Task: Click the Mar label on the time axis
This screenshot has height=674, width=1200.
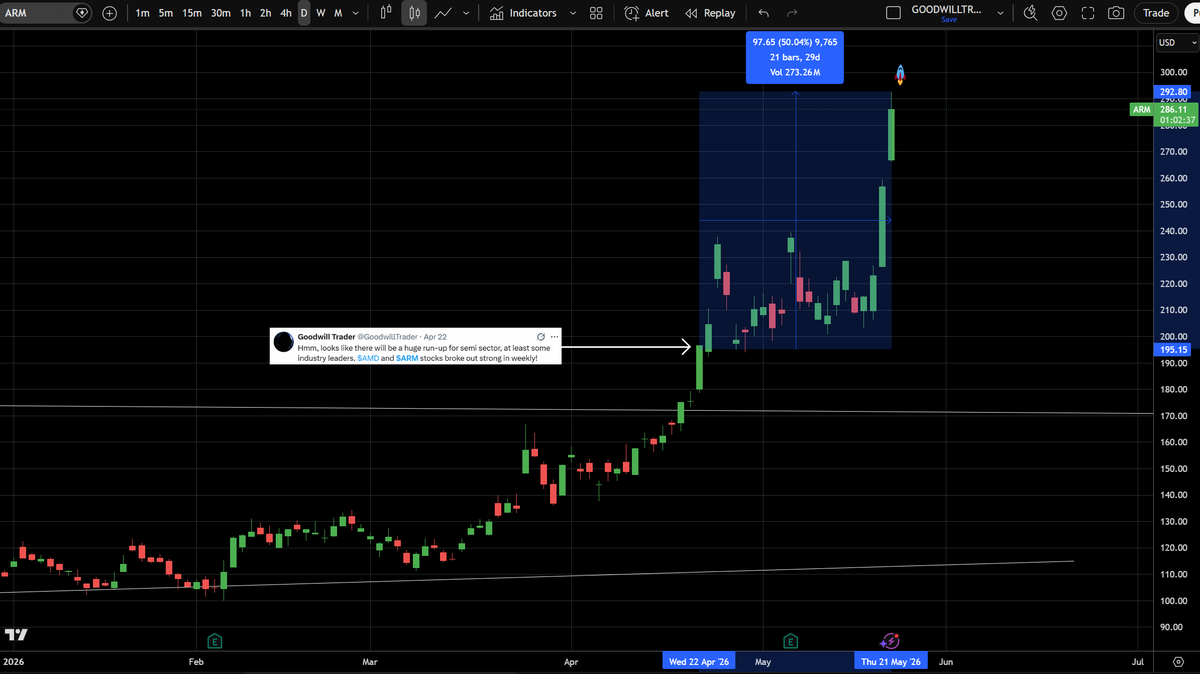Action: point(369,662)
